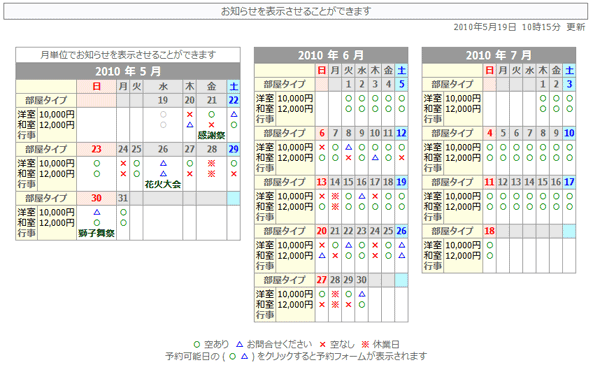Click date 19 in June calendar

[x=401, y=182]
